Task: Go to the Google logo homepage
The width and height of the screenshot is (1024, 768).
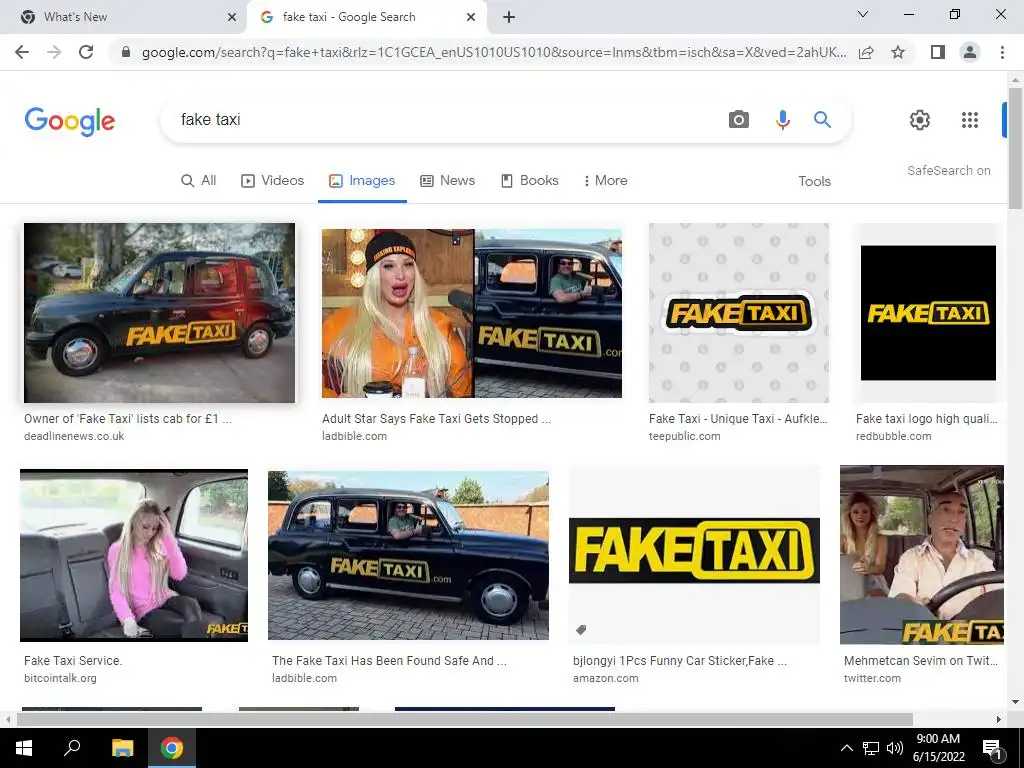Action: [x=70, y=121]
